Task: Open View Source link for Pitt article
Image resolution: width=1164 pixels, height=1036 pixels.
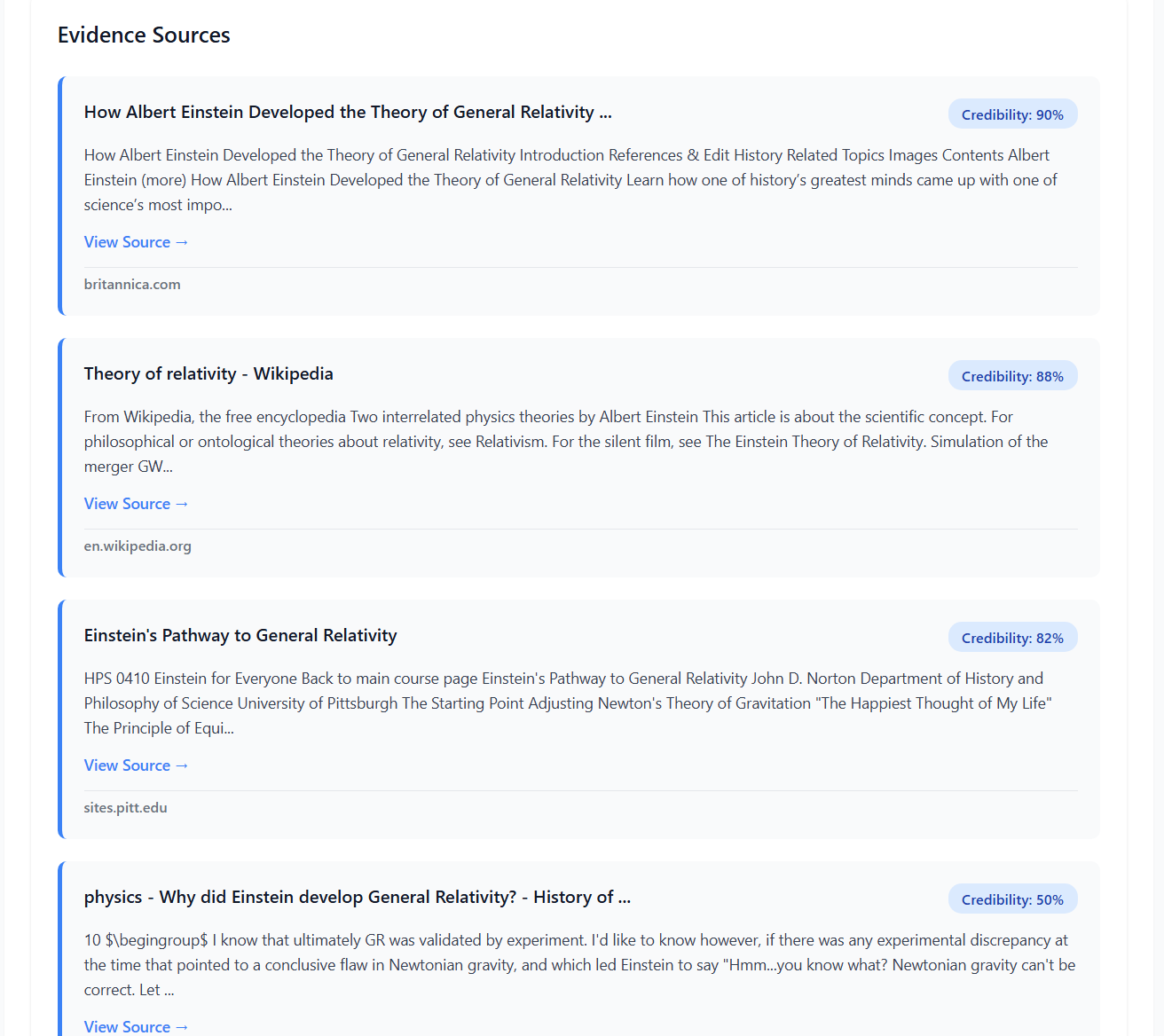Action: [136, 765]
